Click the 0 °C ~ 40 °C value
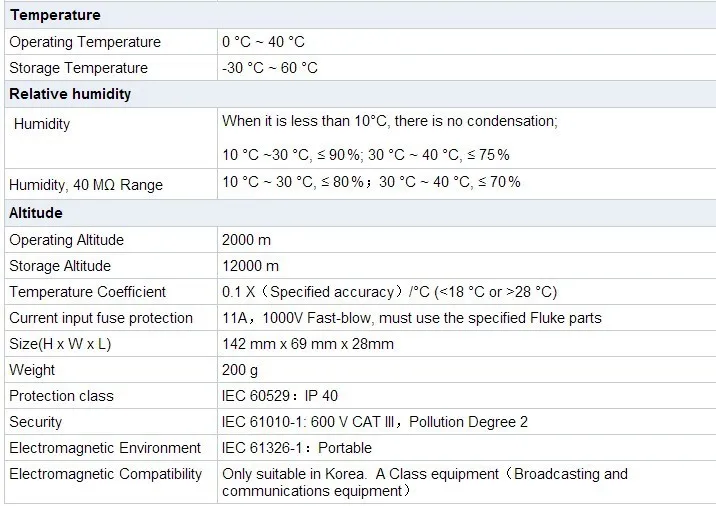Image resolution: width=716 pixels, height=506 pixels. pos(263,42)
